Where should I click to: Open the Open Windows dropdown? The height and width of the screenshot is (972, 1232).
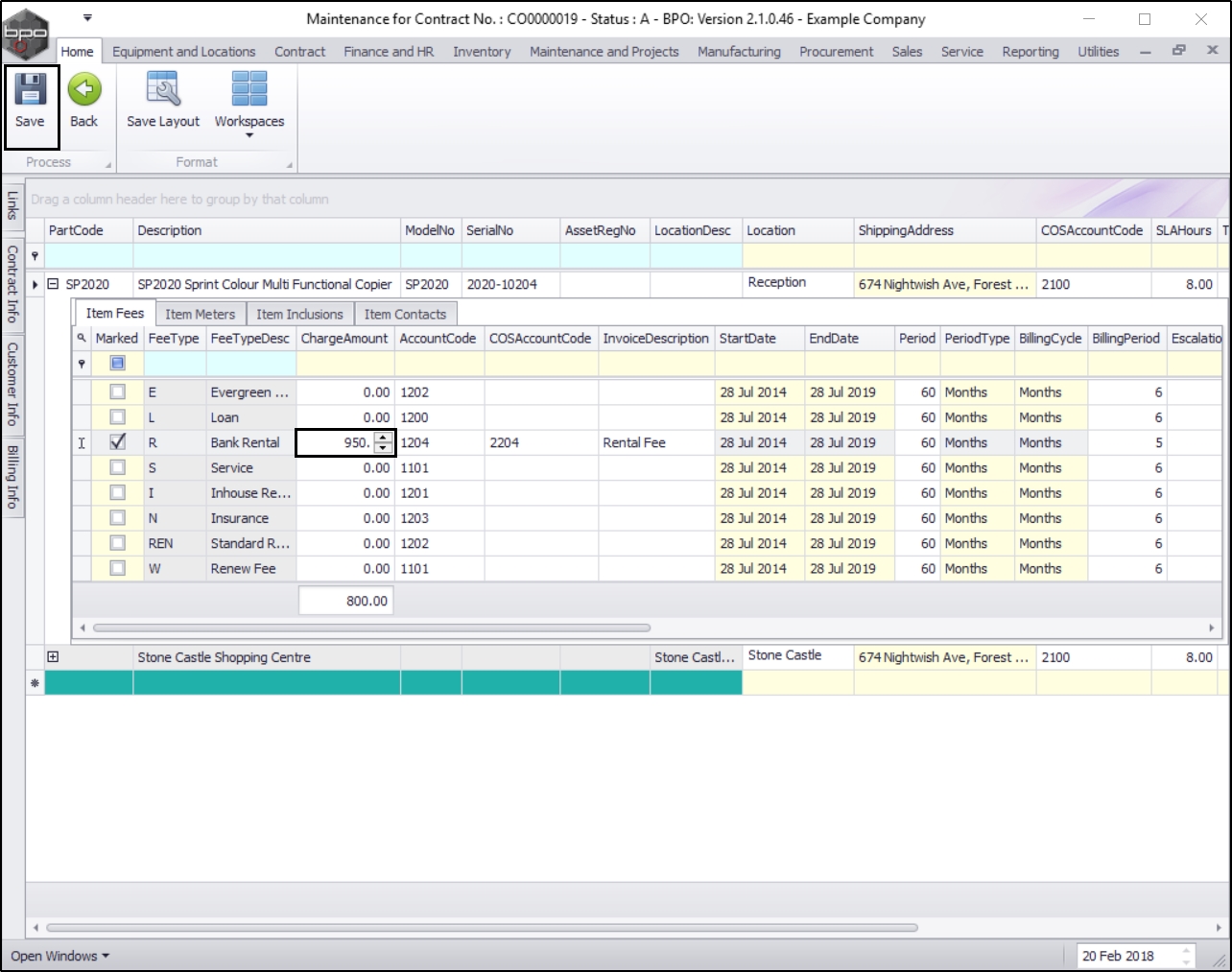[x=60, y=956]
